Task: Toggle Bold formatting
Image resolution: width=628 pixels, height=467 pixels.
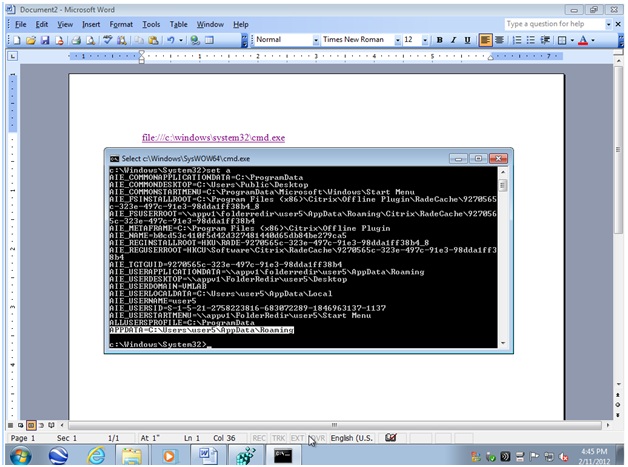Action: [x=439, y=40]
